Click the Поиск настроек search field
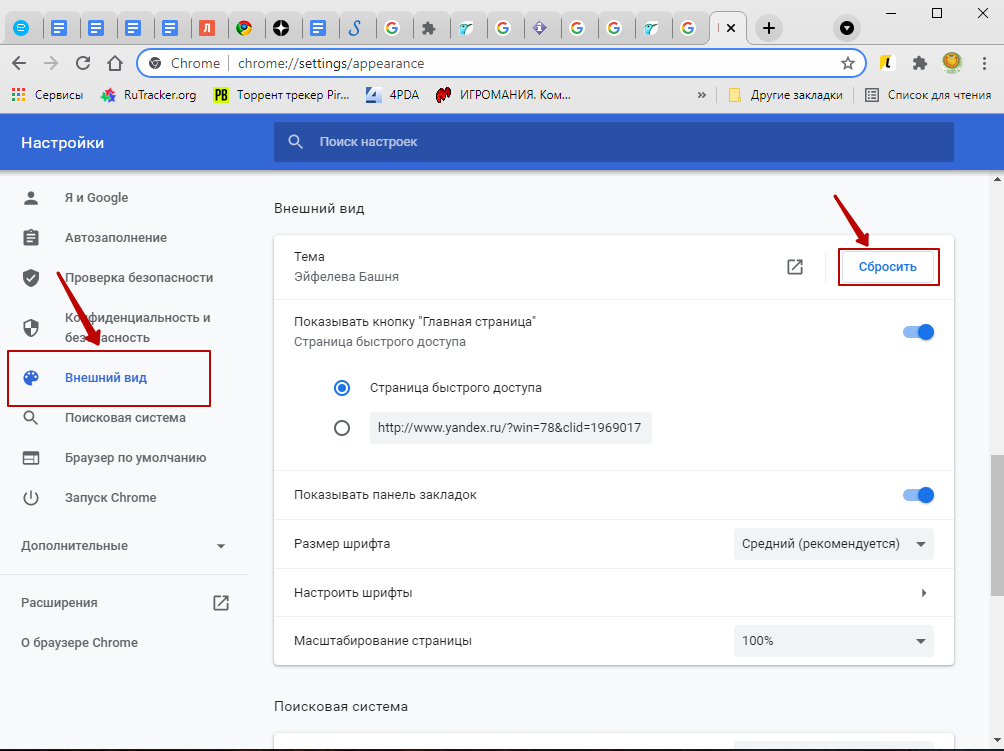This screenshot has width=1004, height=751. pyautogui.click(x=614, y=142)
